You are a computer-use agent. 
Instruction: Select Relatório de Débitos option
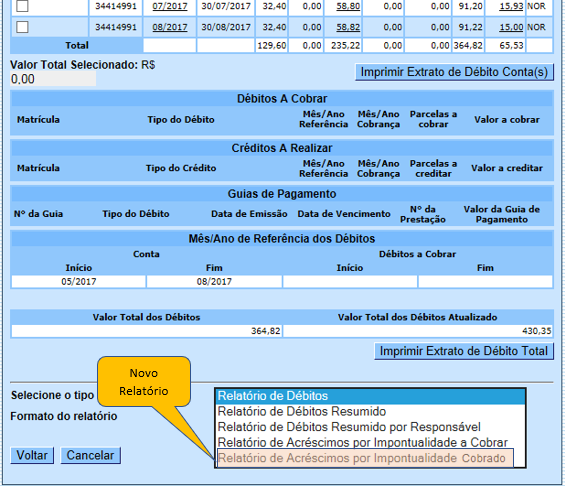point(370,396)
